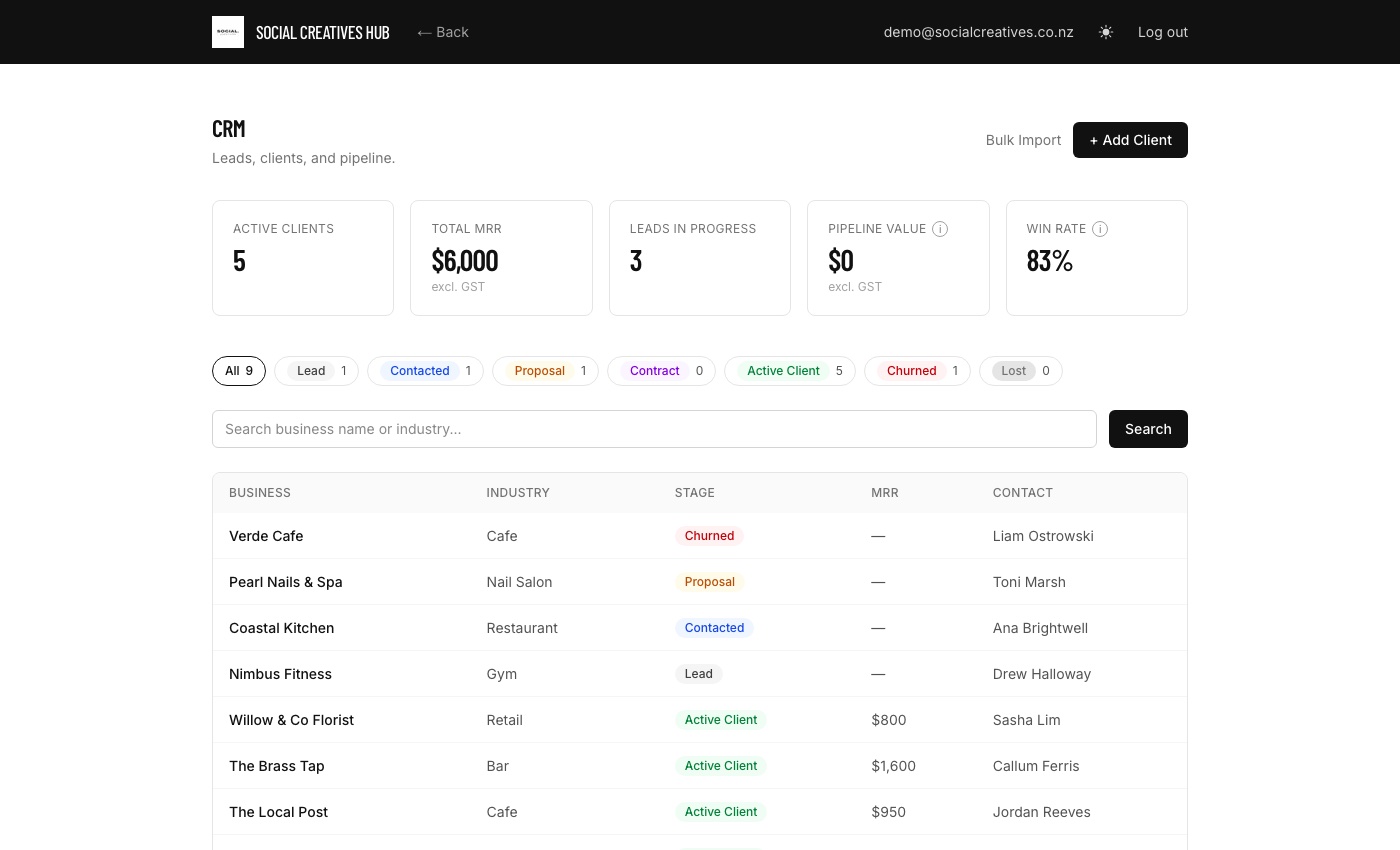Click the Contacted badge in Coastal Kitchen row
This screenshot has height=850, width=1400.
(714, 628)
